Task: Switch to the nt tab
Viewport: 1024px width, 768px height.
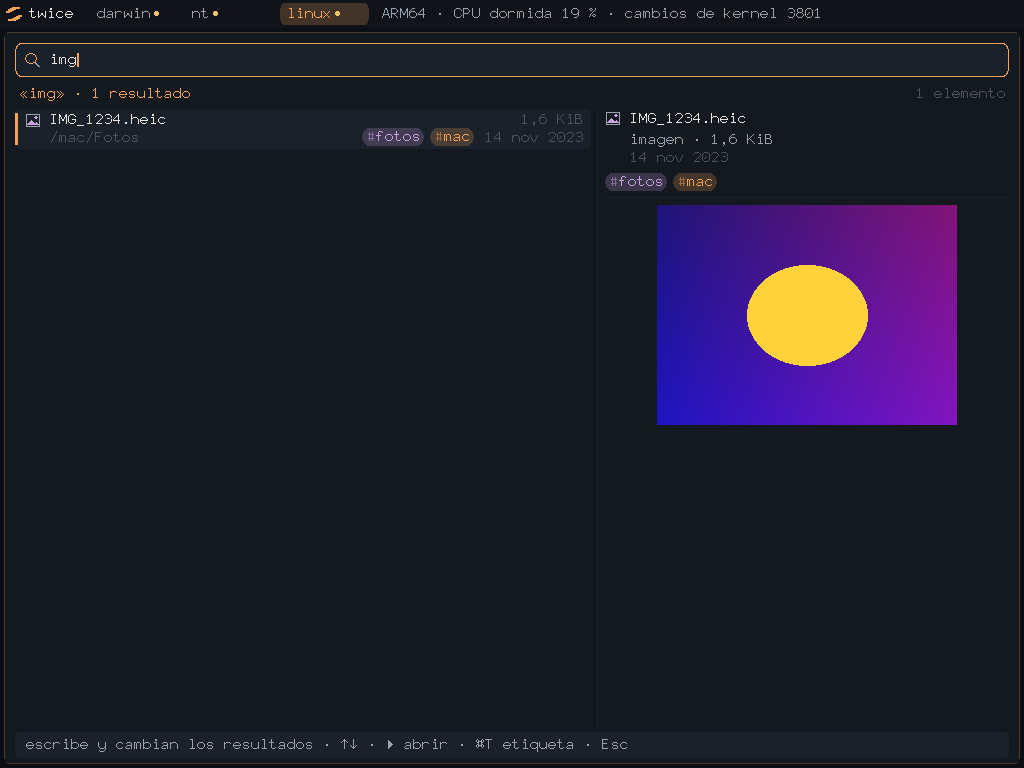Action: (204, 14)
